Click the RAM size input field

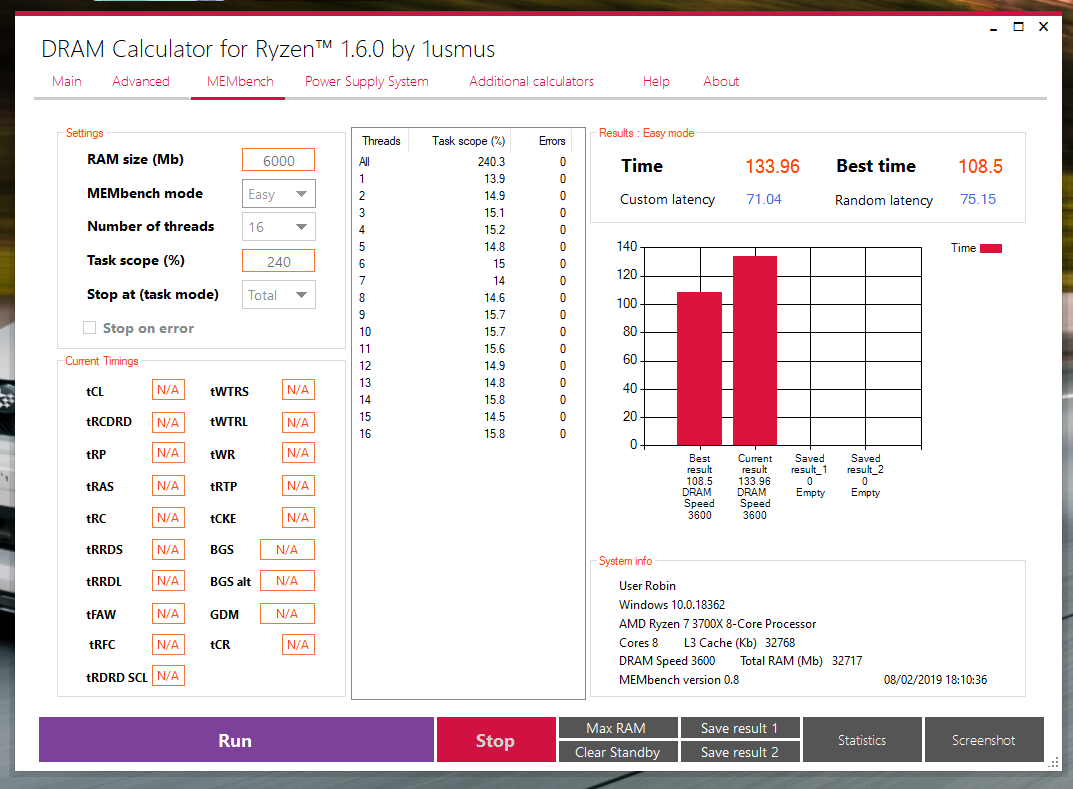[x=279, y=160]
